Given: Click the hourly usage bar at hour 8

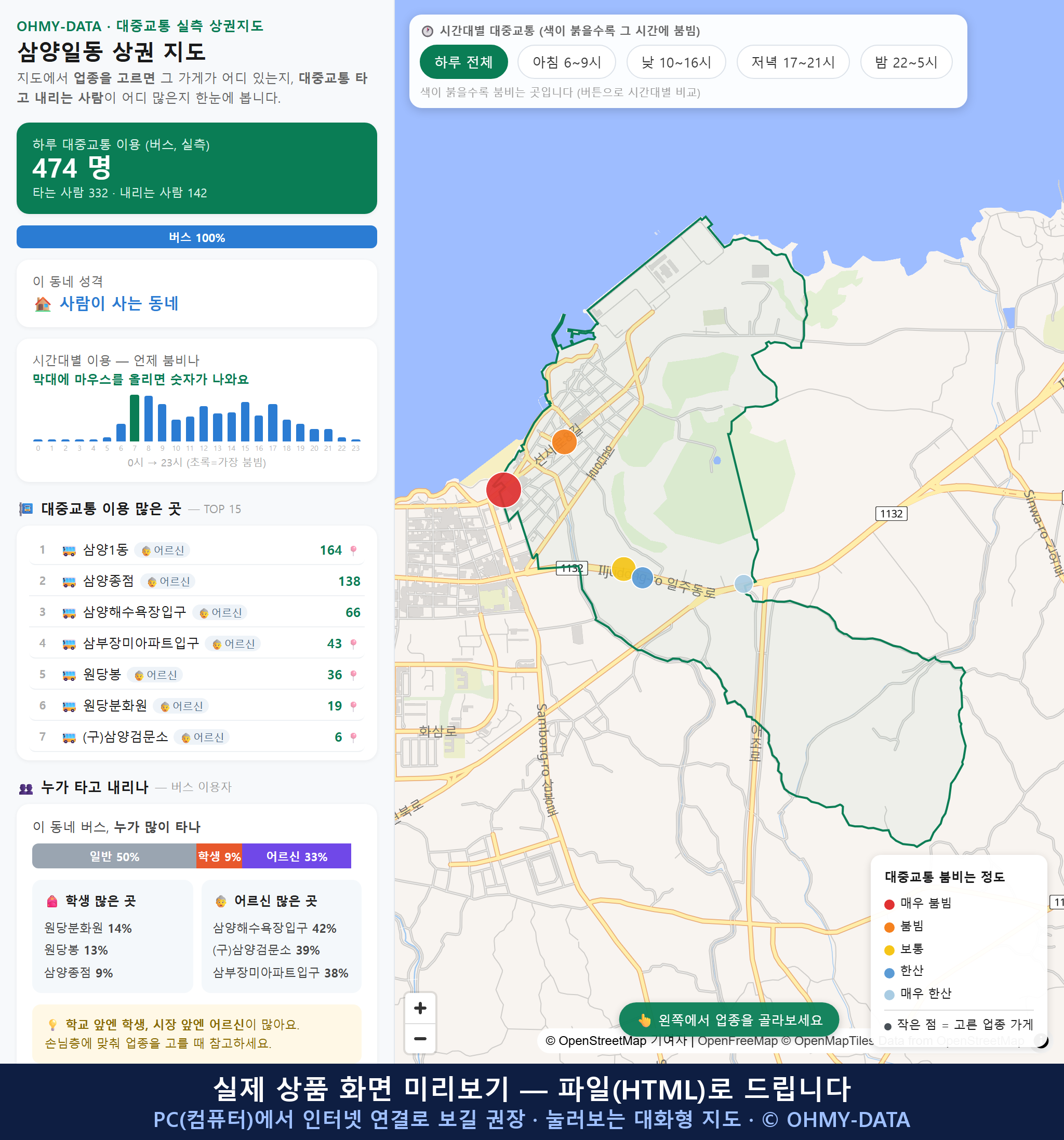Looking at the screenshot, I should click(x=148, y=419).
